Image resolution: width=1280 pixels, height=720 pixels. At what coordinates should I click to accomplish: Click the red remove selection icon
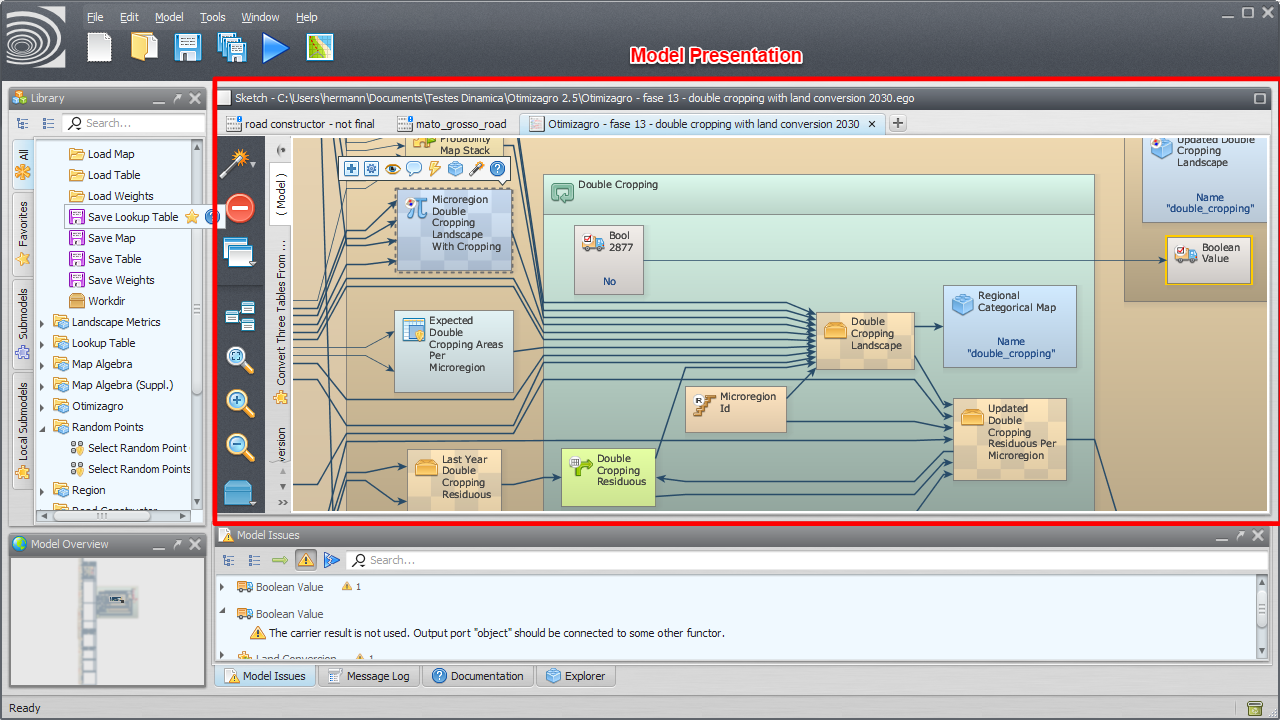point(240,208)
